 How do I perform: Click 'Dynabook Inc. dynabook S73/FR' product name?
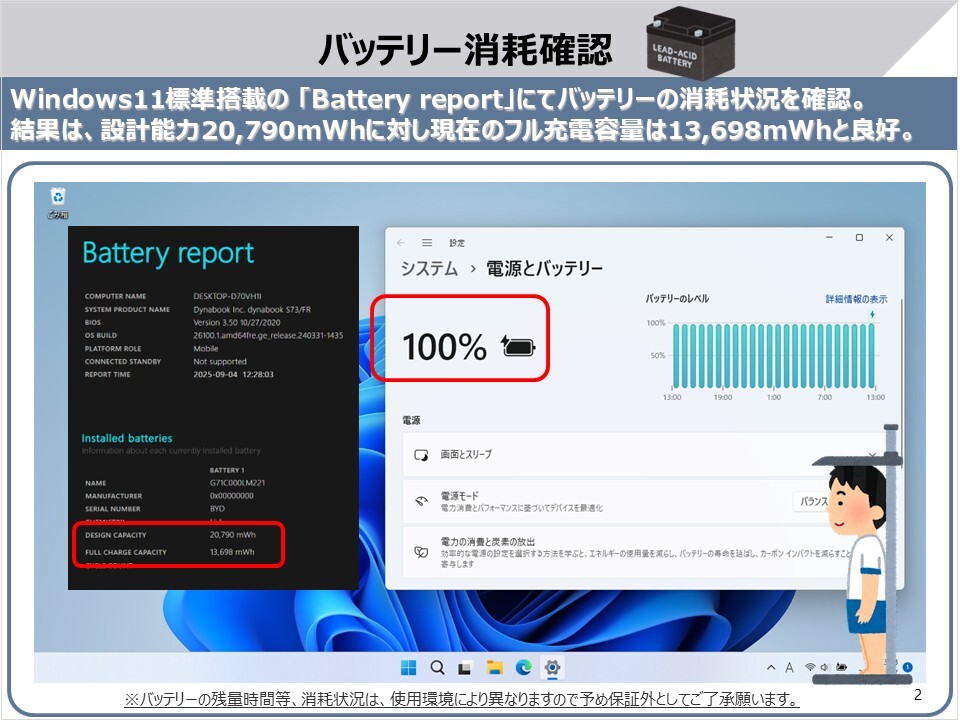pyautogui.click(x=252, y=310)
